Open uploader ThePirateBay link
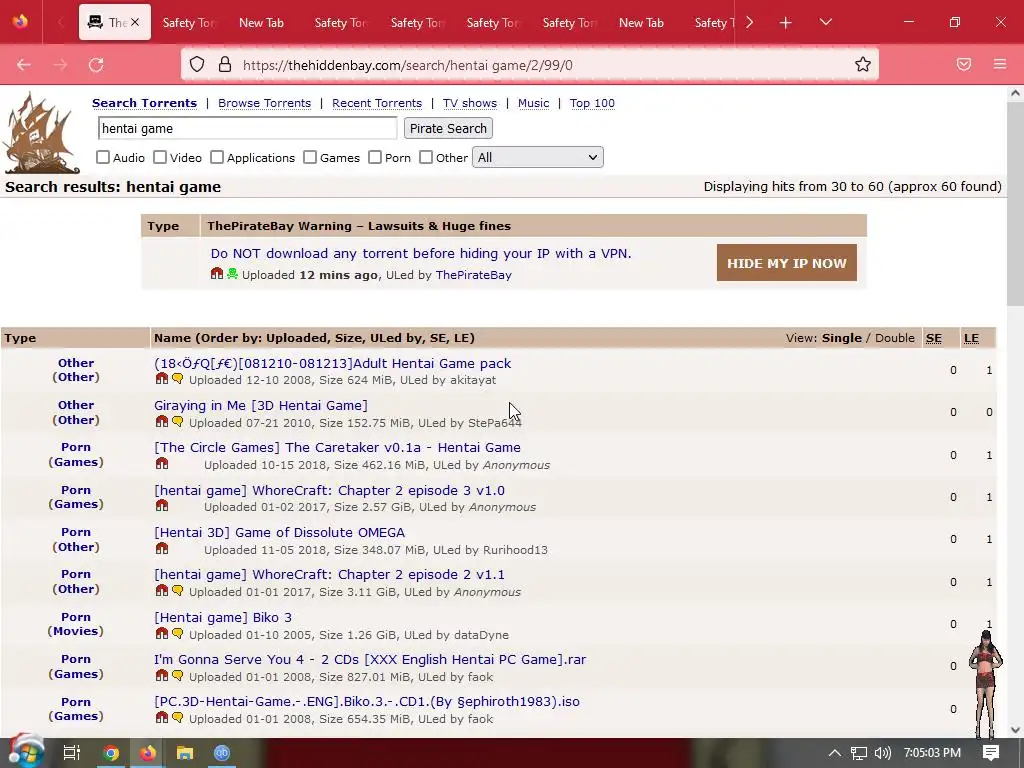1024x768 pixels. 473,275
